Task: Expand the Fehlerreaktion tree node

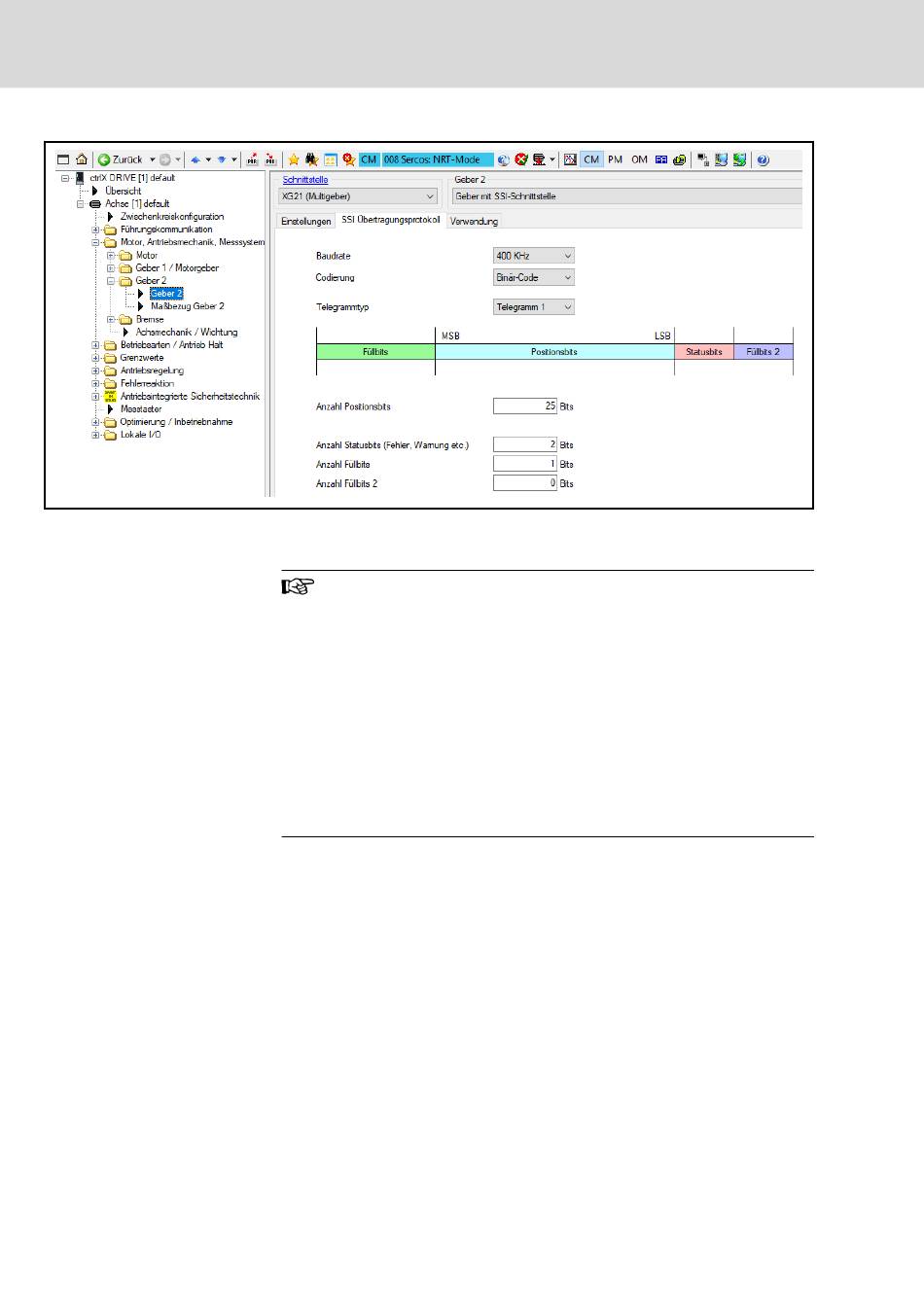Action: point(95,383)
